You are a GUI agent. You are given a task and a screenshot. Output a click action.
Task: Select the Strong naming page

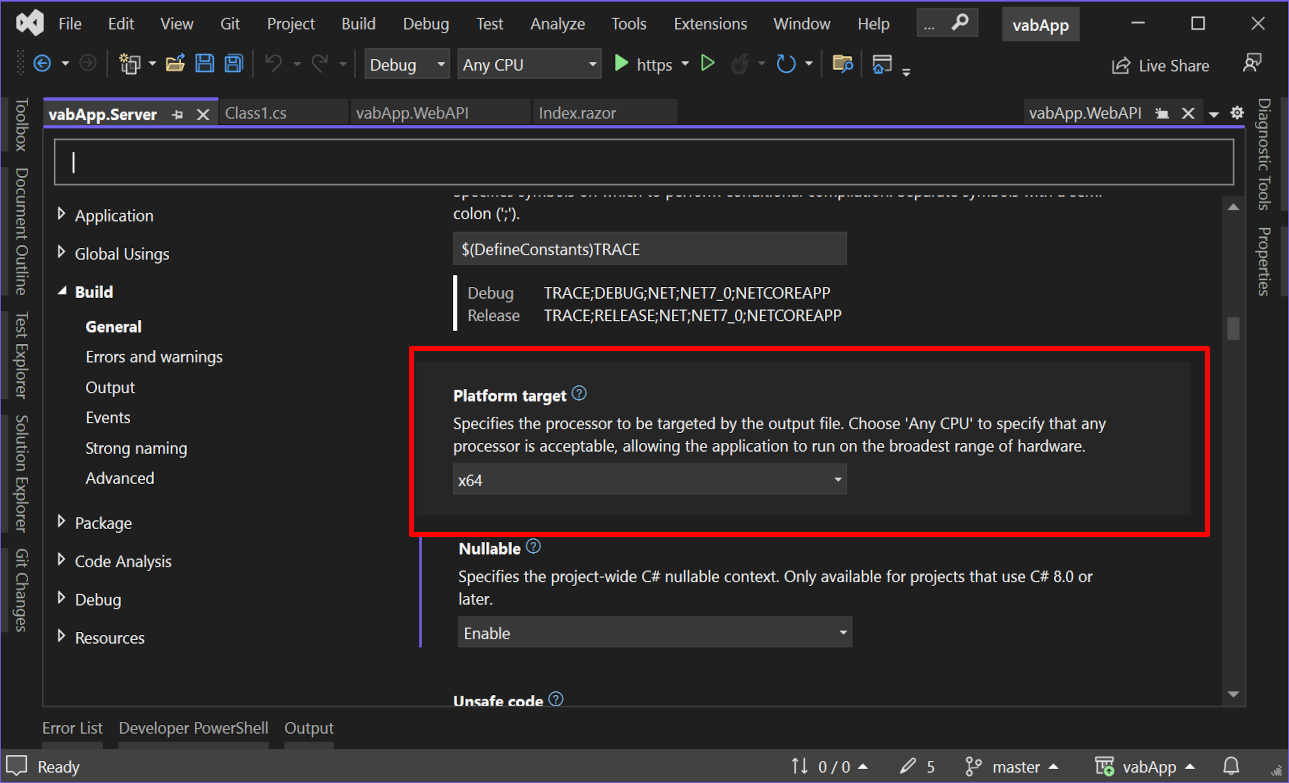(136, 448)
